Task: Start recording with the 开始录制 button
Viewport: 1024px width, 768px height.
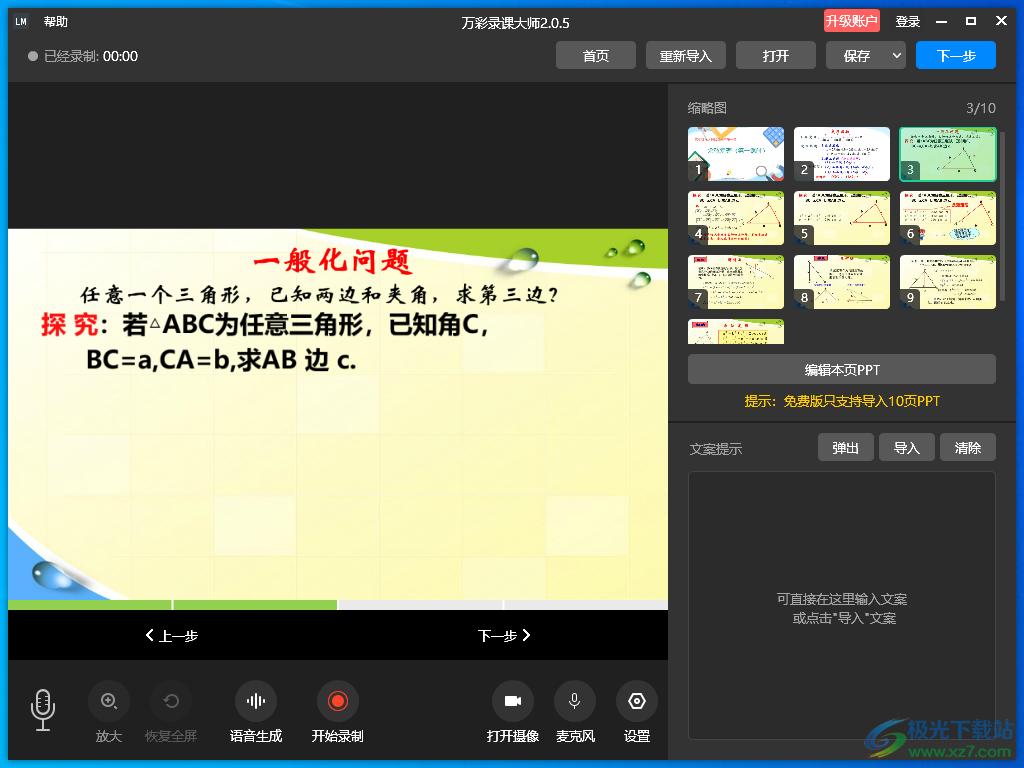Action: point(337,702)
